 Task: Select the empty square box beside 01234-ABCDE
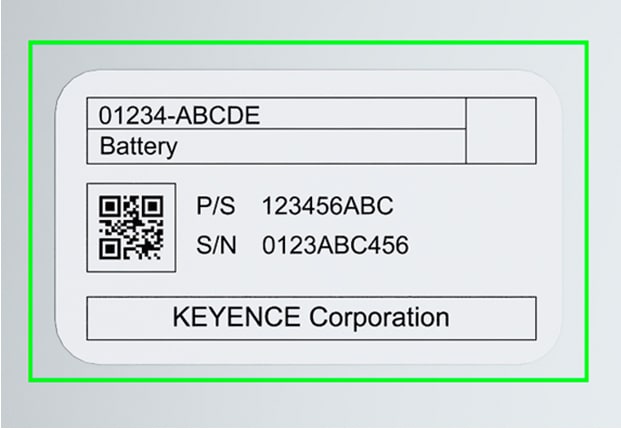[501, 130]
